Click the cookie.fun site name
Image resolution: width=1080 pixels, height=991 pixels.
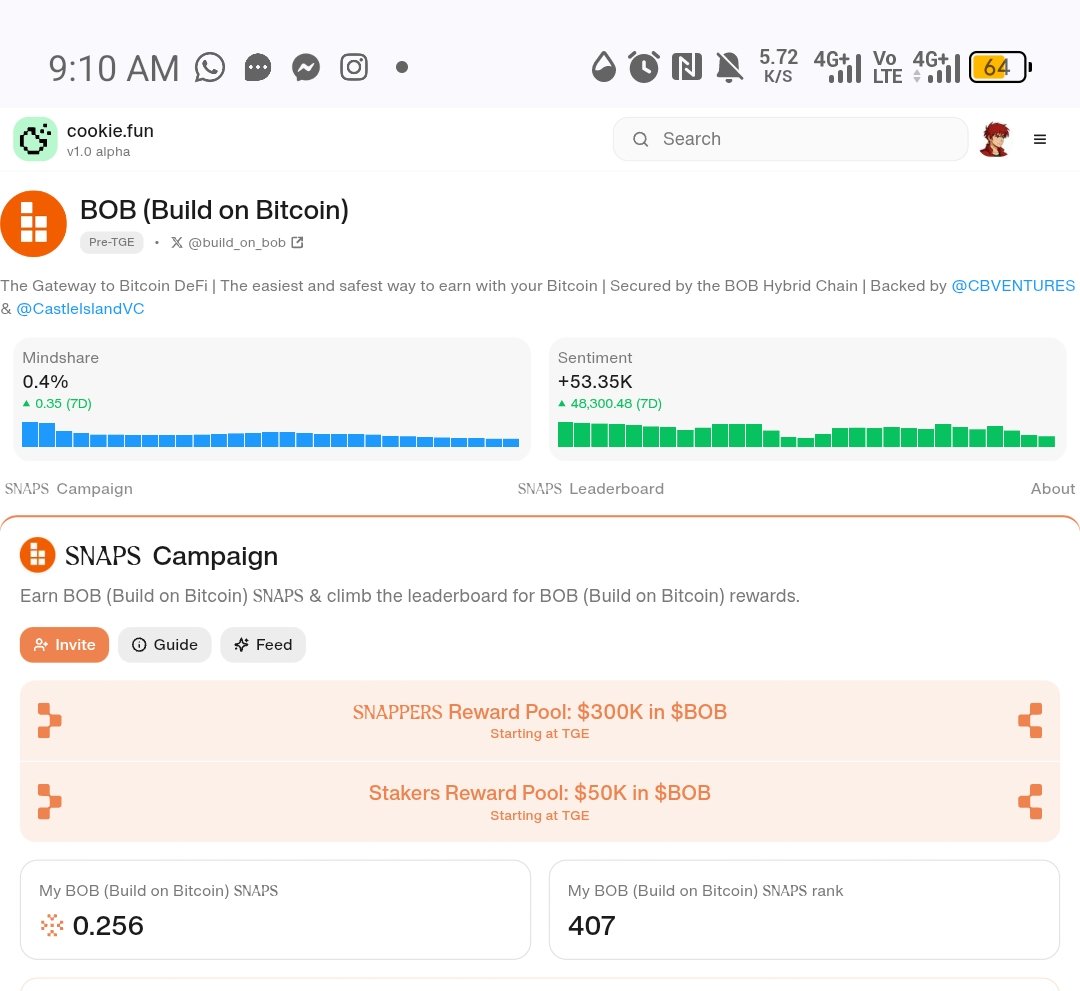[x=110, y=131]
